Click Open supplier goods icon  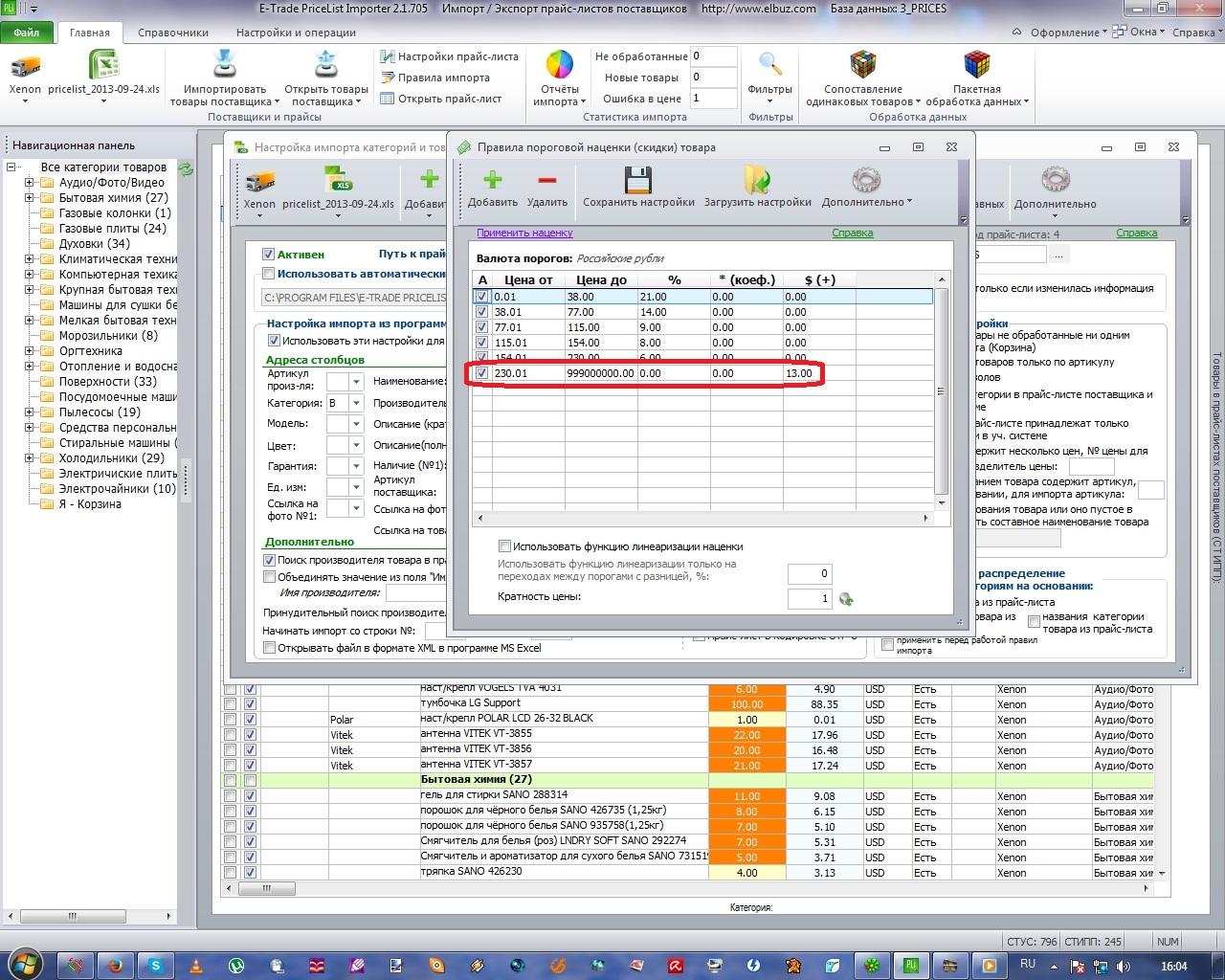coord(326,64)
